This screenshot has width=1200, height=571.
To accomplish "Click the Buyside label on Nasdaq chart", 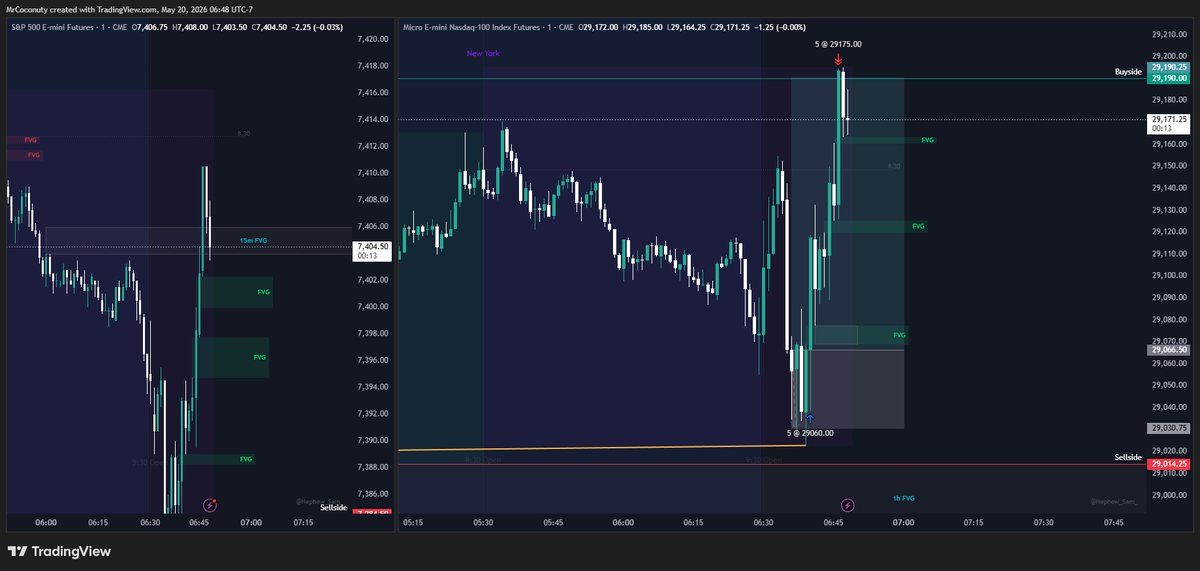I will [1128, 73].
